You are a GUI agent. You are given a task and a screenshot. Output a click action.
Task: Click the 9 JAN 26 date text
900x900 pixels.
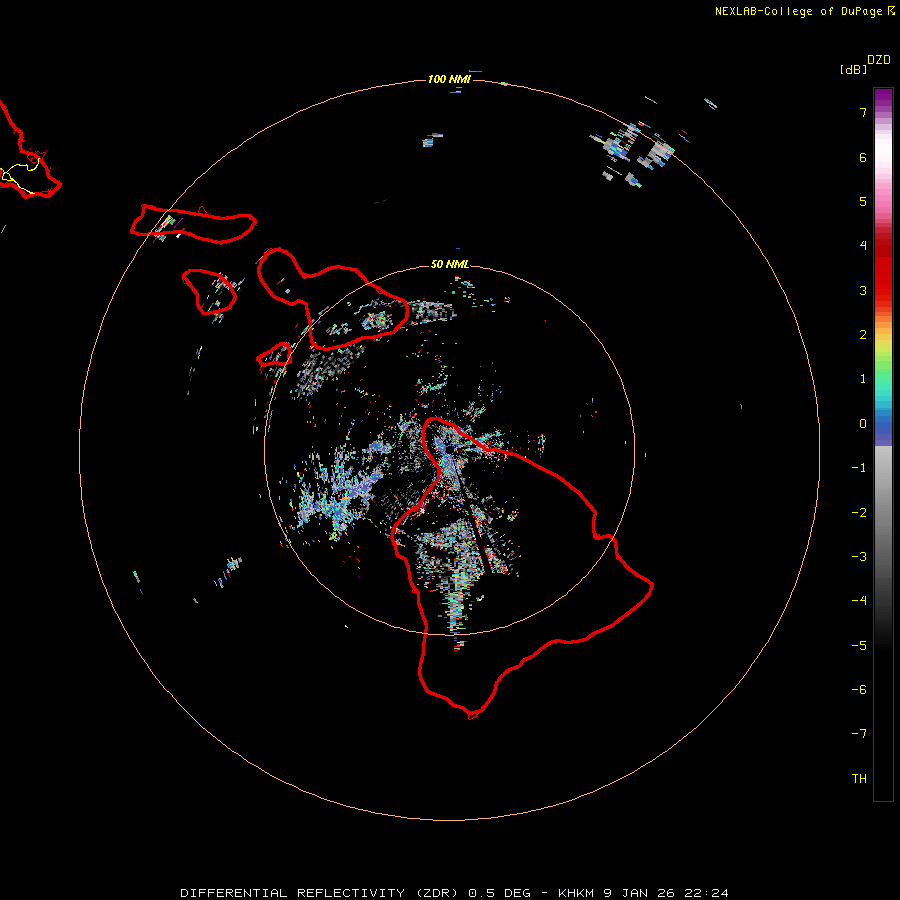[x=639, y=893]
